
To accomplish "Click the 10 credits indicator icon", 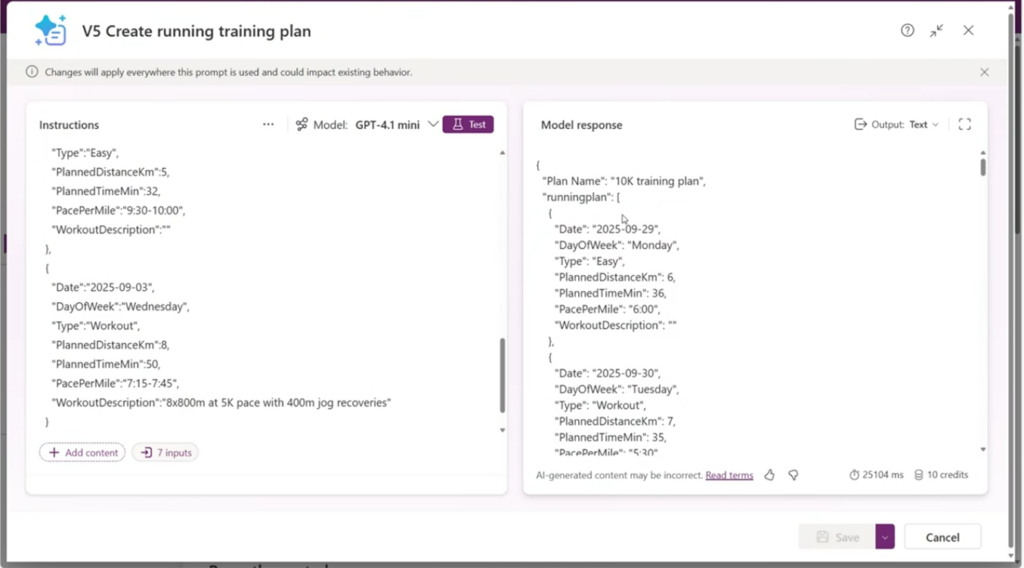I will (918, 475).
